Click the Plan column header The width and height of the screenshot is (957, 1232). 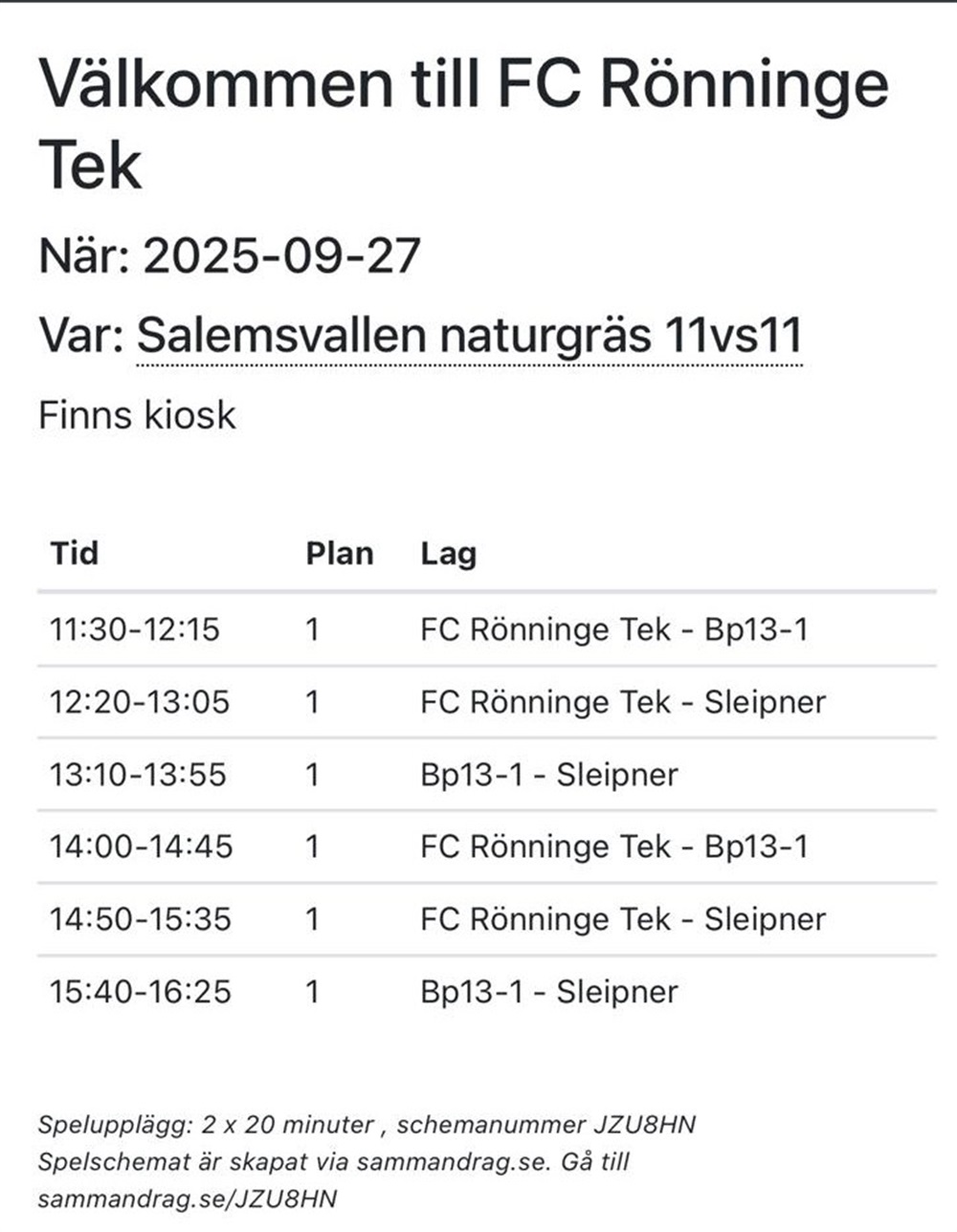tap(340, 553)
